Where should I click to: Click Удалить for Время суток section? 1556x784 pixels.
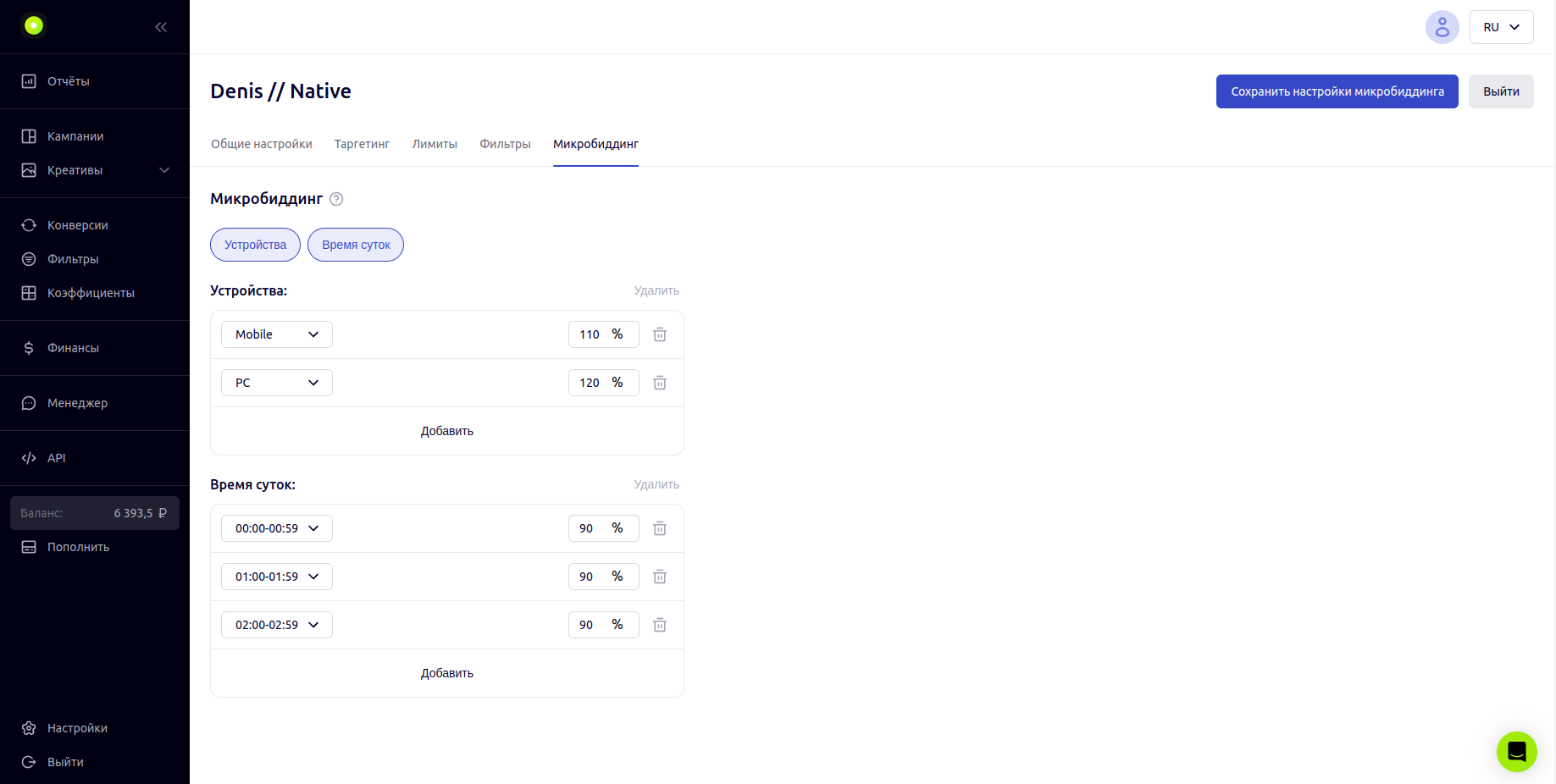point(656,484)
